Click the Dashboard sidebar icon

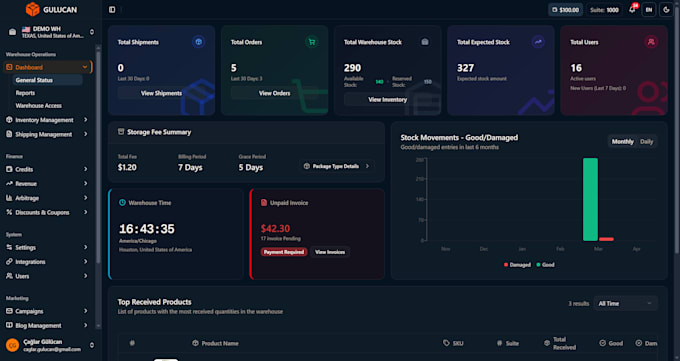pos(9,67)
